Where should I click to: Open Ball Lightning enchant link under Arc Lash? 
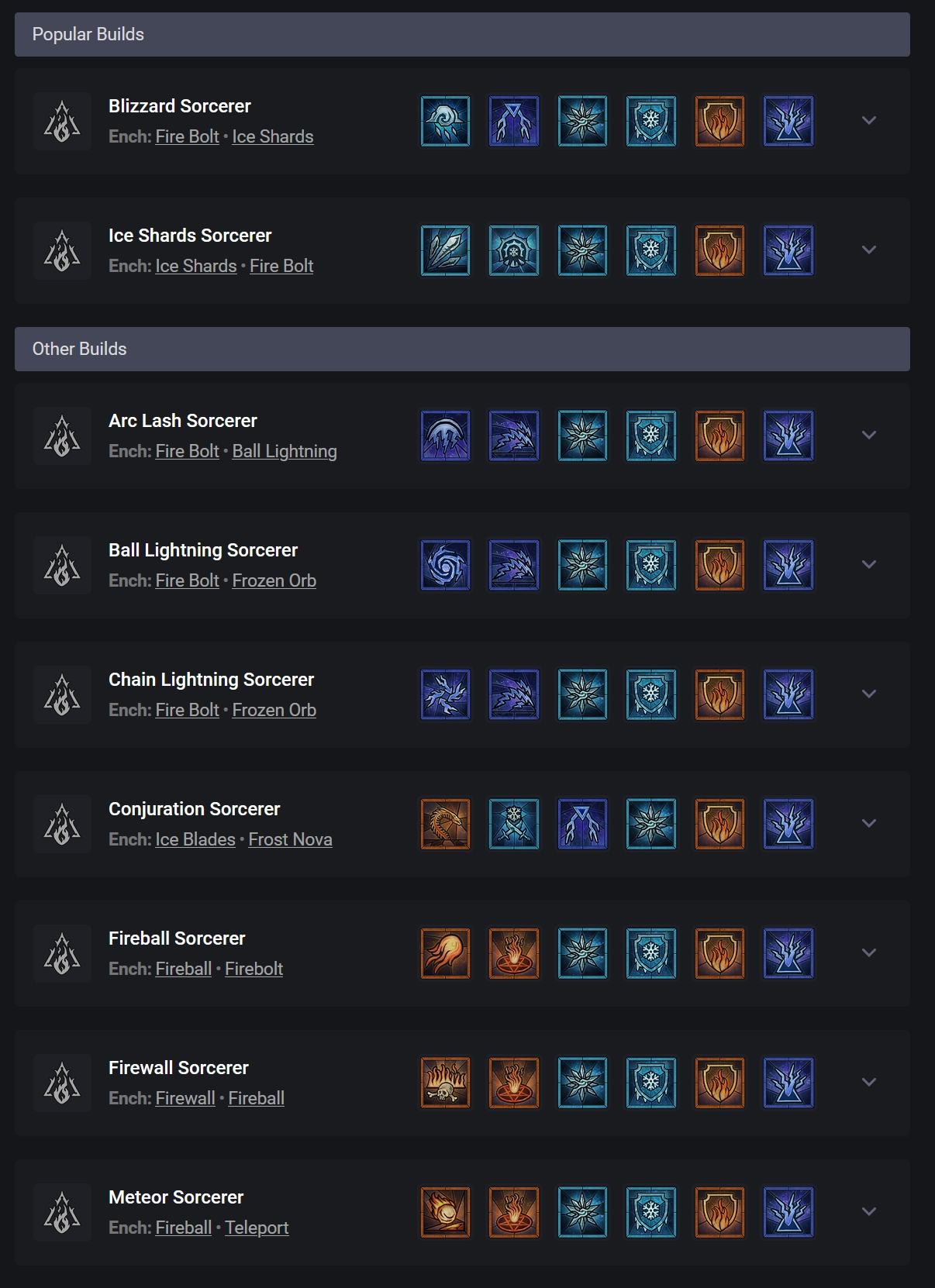point(285,451)
